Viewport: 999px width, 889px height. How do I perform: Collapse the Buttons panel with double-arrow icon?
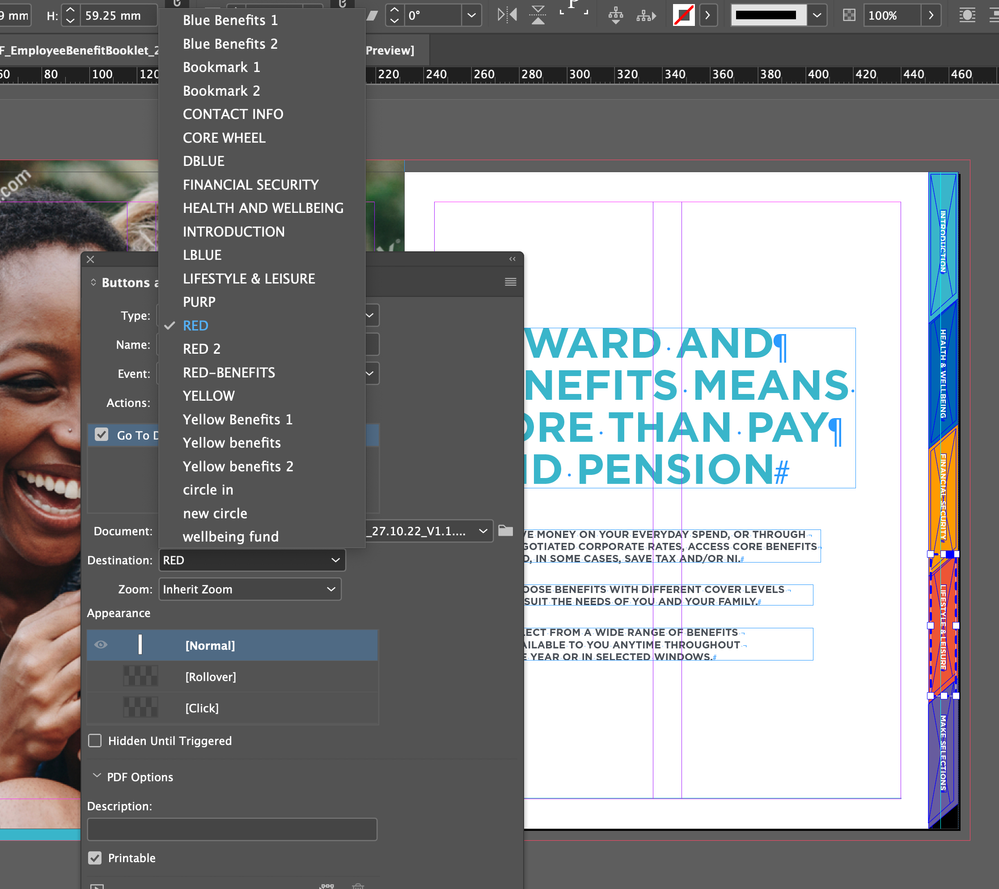[x=513, y=259]
